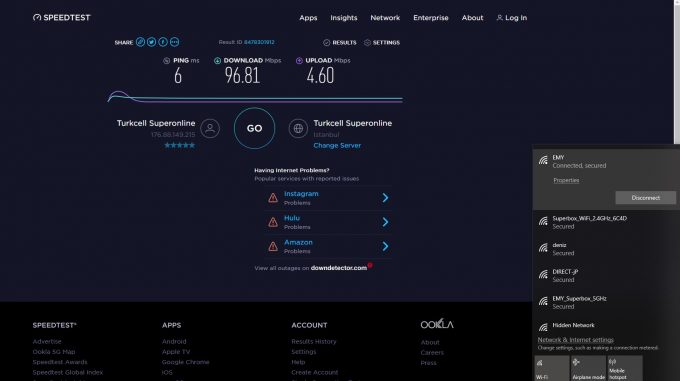Click the DIRECT-jP network signal icon
680x381 pixels.
pos(543,274)
